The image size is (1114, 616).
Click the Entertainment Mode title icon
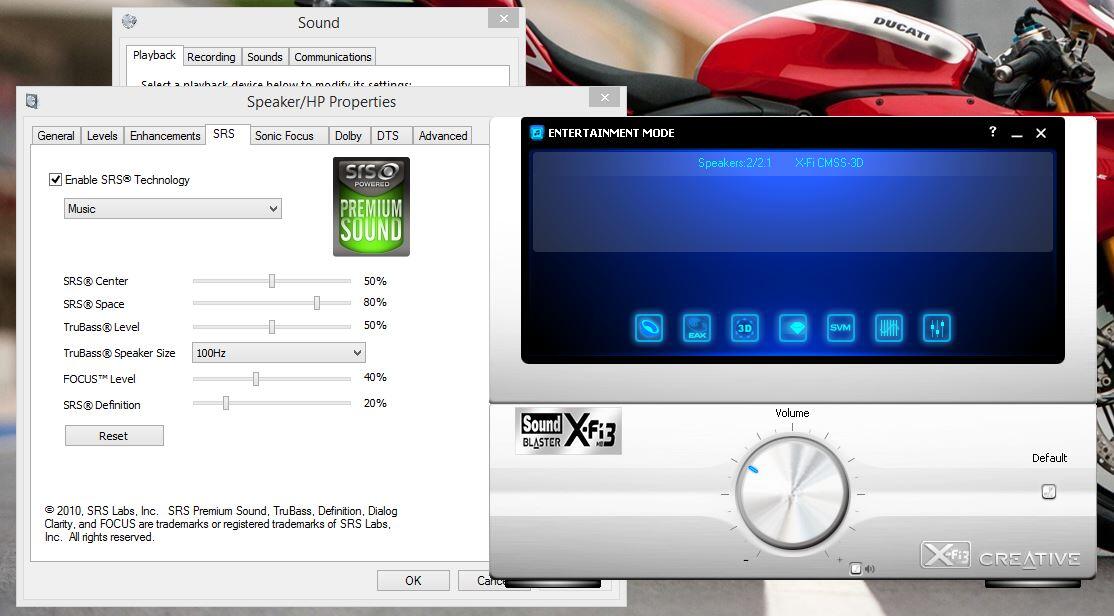(x=537, y=133)
